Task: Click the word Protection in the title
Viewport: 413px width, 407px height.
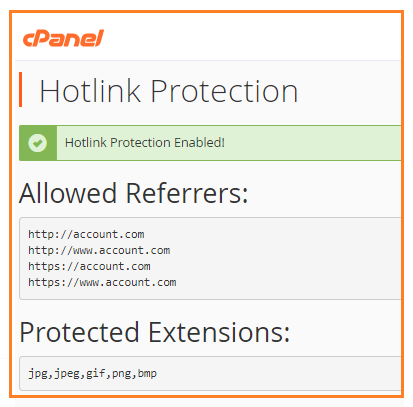Action: (224, 91)
